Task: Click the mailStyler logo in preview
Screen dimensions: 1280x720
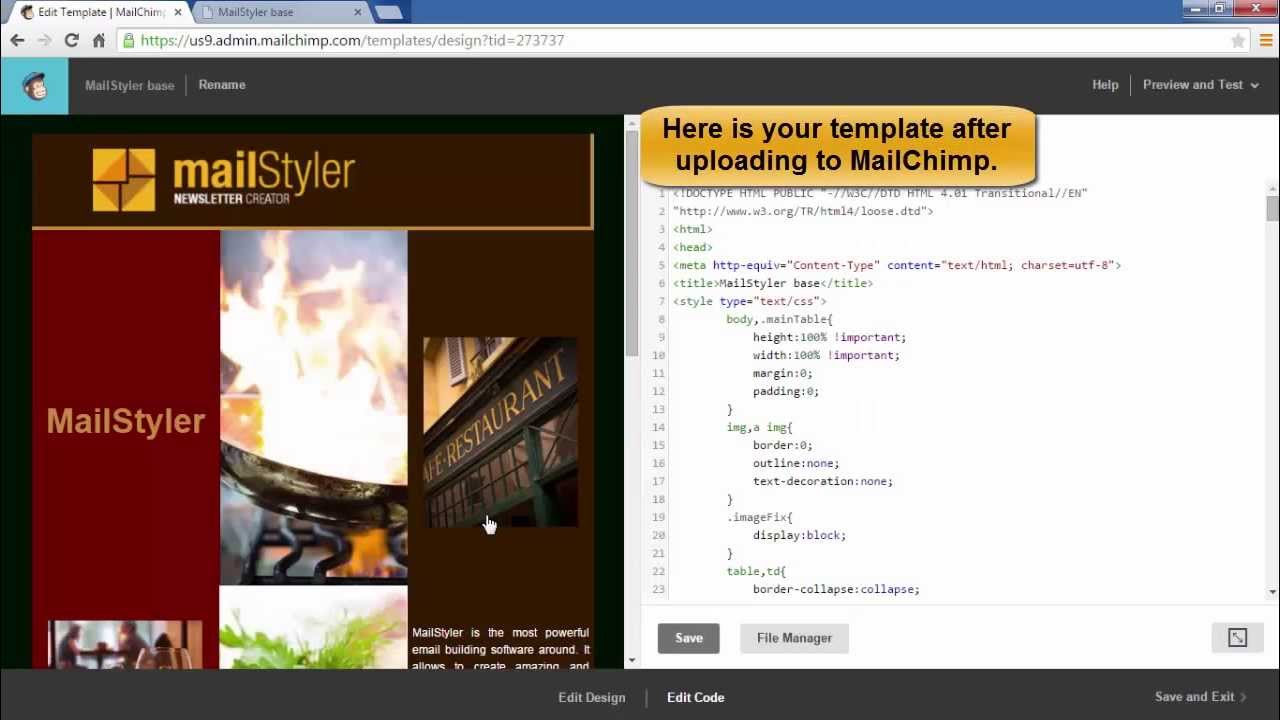Action: [224, 180]
